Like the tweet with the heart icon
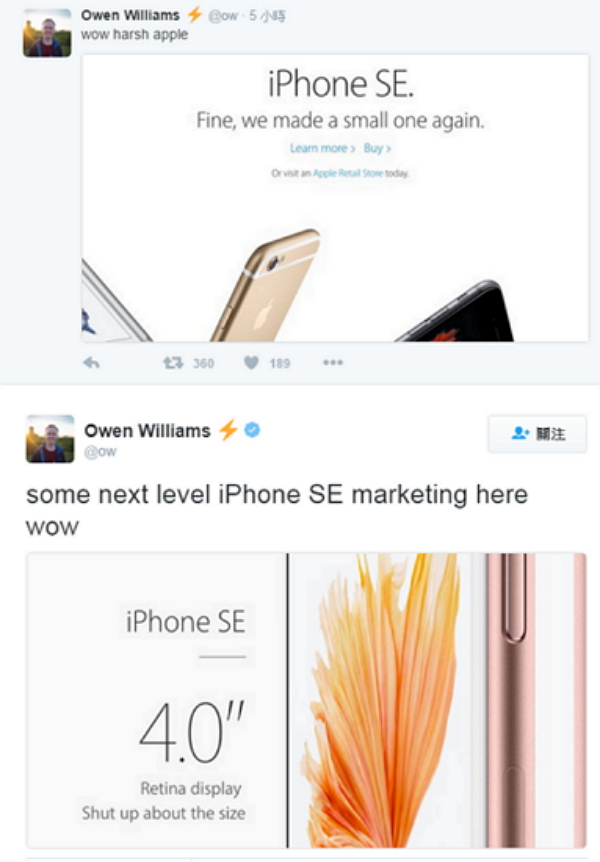The image size is (600, 862). click(251, 363)
